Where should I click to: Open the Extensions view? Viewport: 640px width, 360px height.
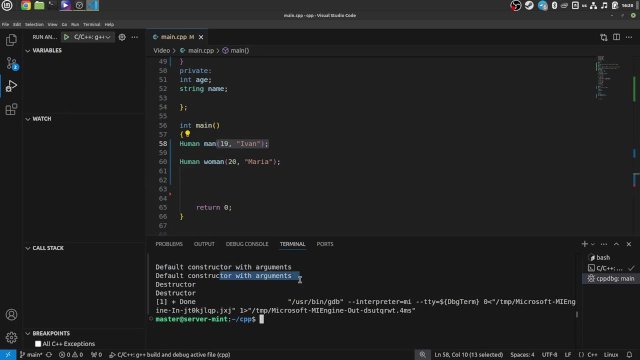[11, 109]
